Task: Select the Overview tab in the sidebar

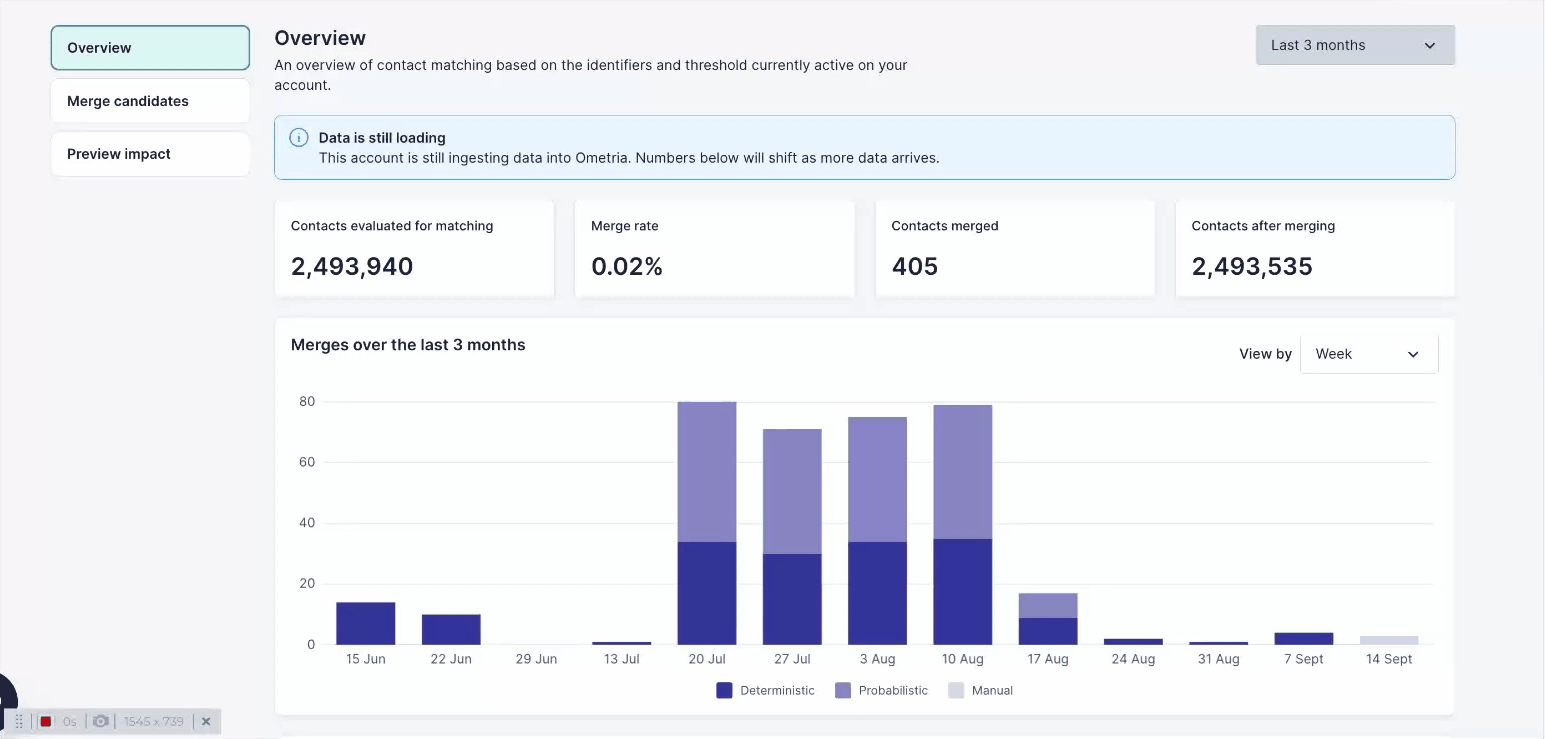Action: point(150,48)
